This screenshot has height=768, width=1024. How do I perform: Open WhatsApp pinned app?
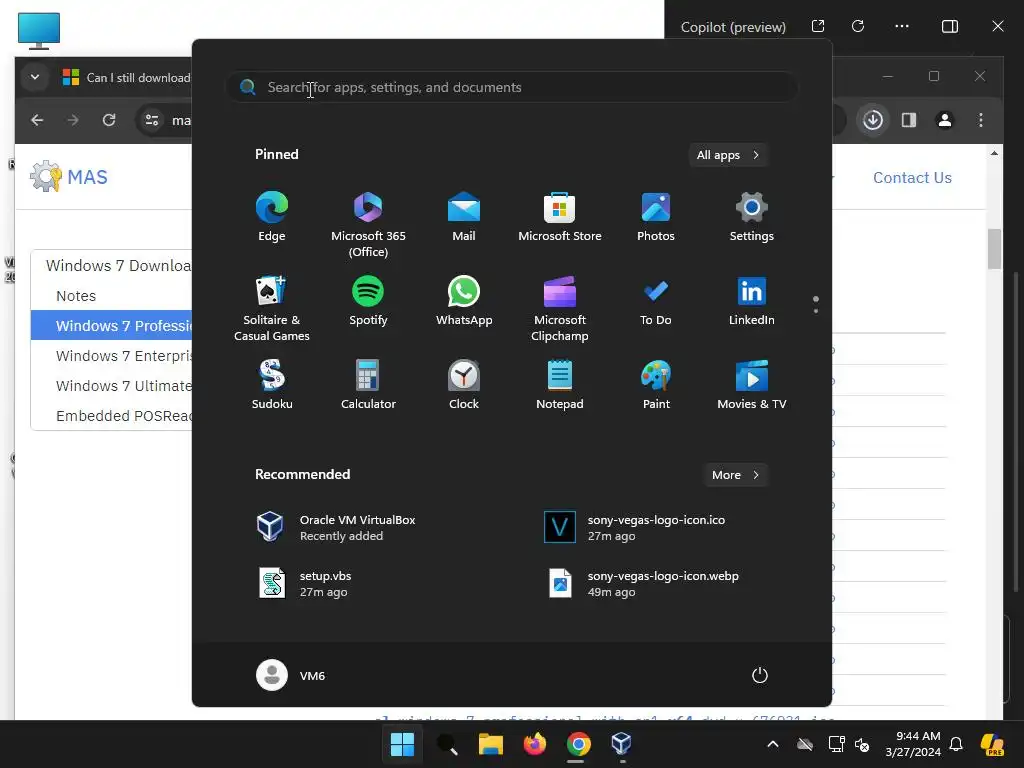(464, 300)
